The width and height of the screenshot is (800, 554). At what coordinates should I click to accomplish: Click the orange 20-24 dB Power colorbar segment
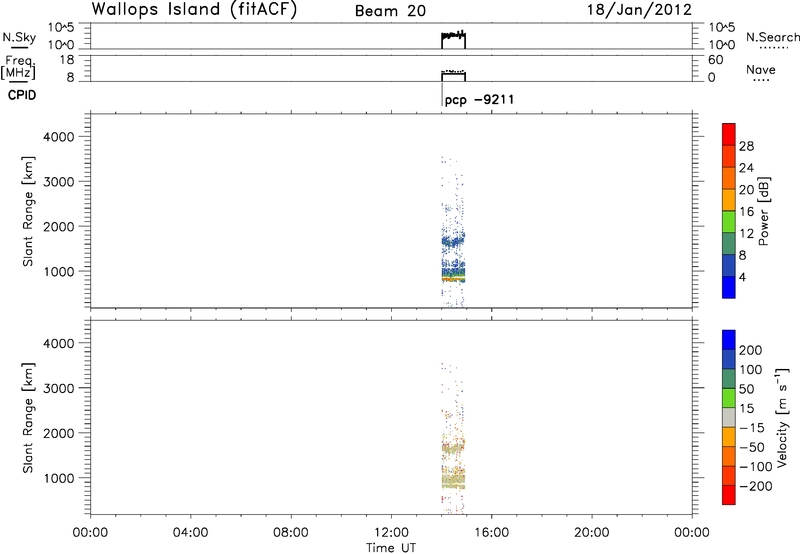tap(729, 178)
